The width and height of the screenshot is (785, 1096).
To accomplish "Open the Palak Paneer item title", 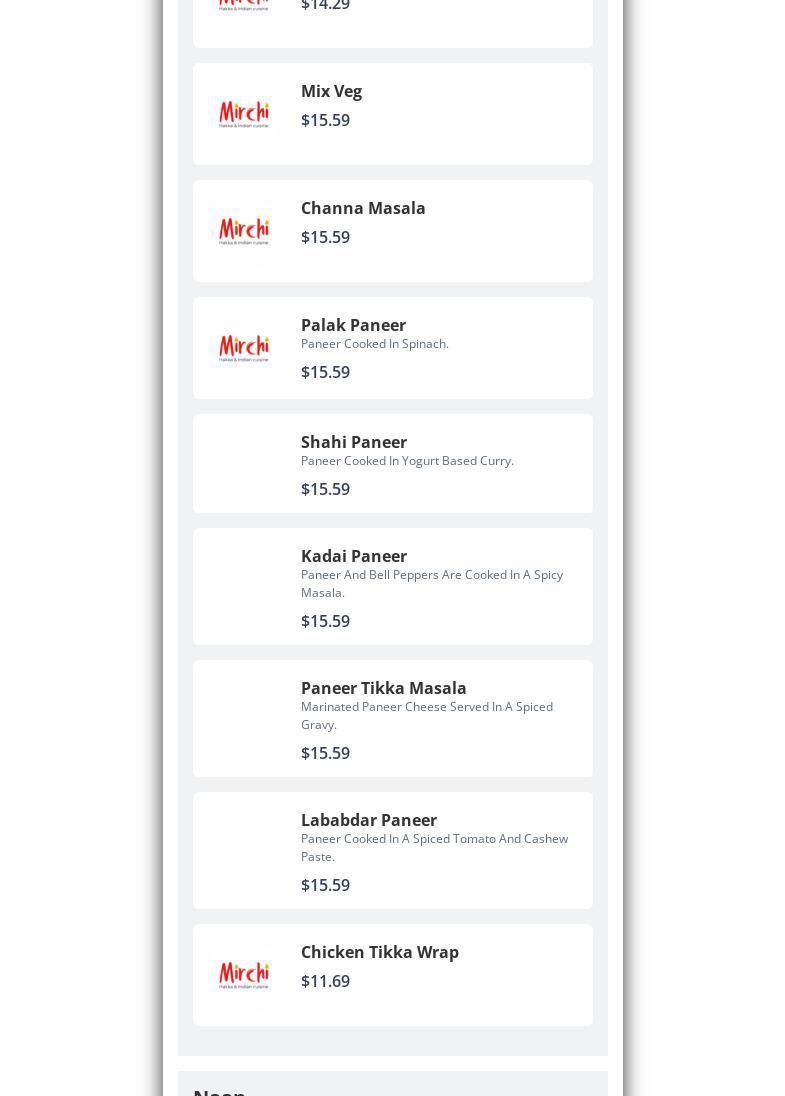I will 353,325.
